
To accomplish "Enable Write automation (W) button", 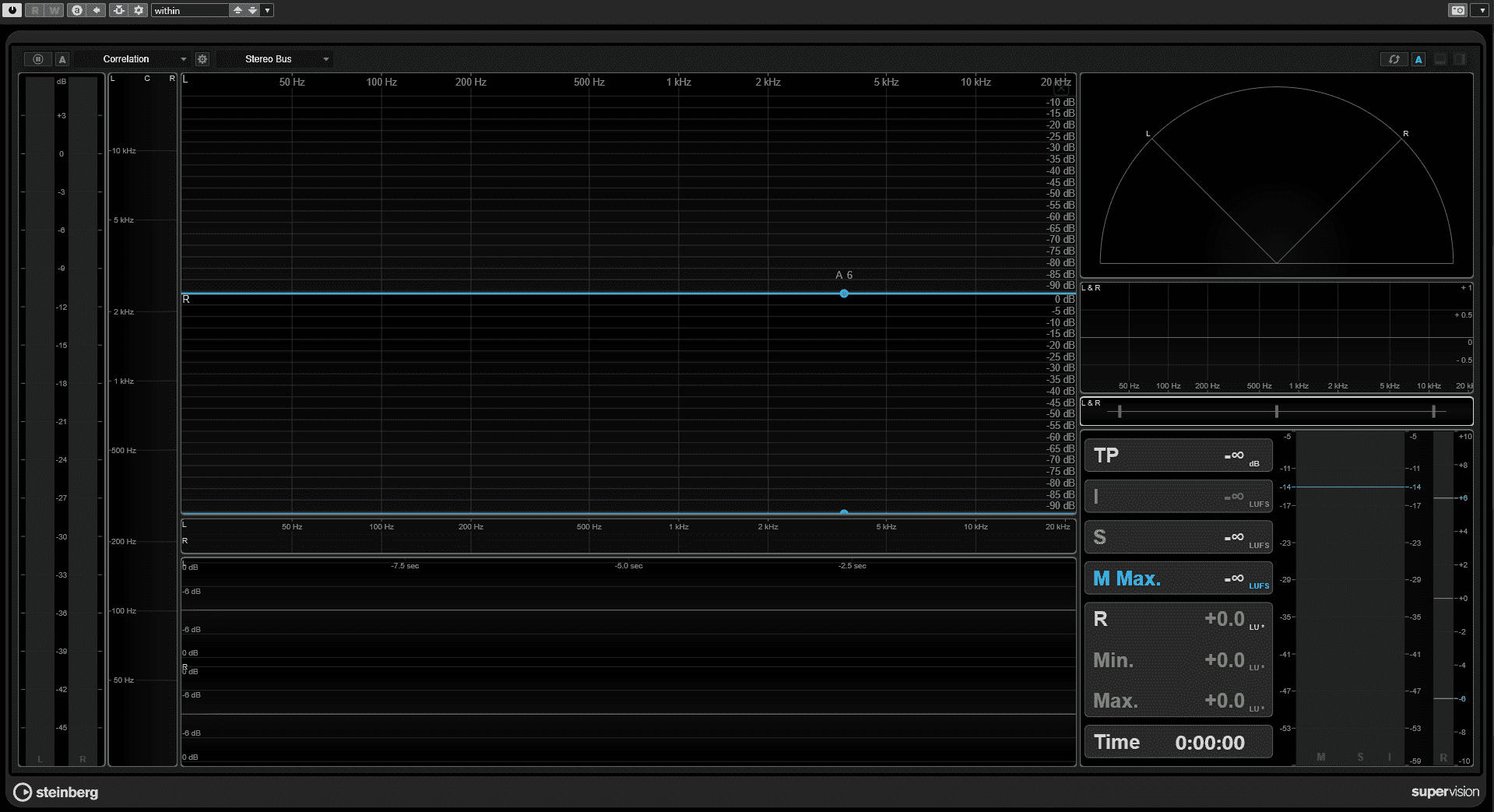I will 54,10.
